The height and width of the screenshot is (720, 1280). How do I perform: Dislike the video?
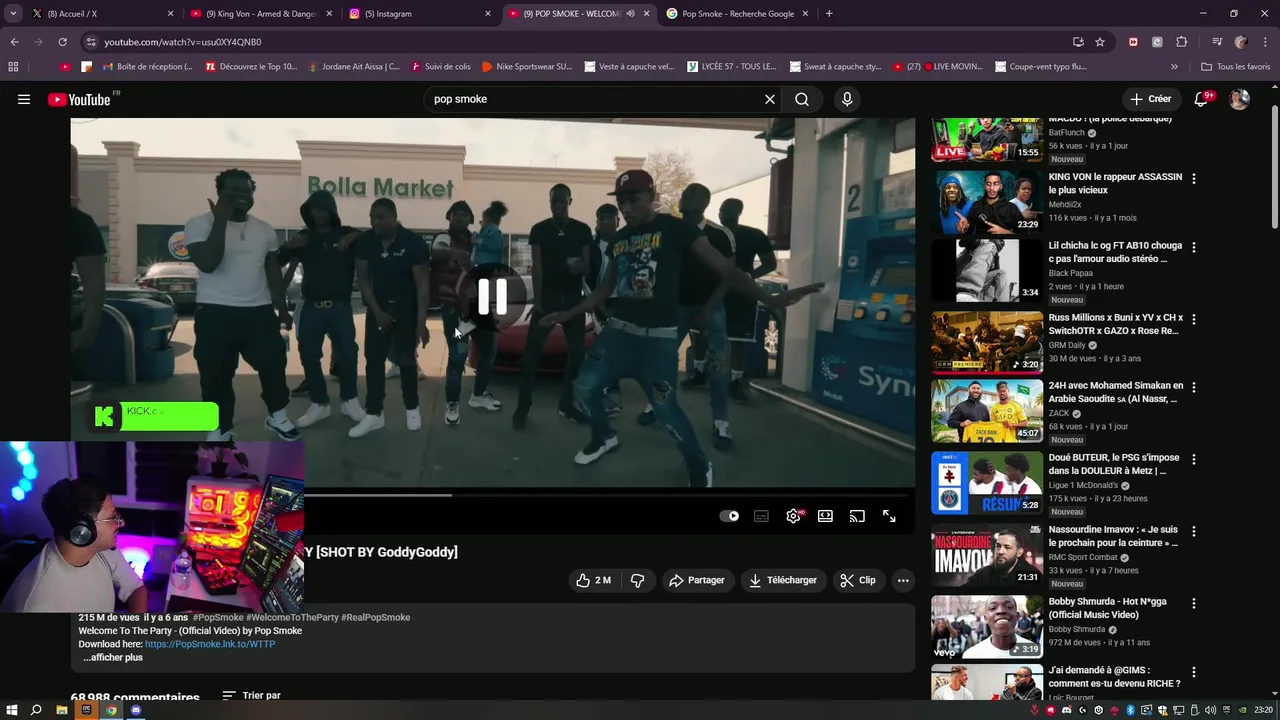pos(638,580)
